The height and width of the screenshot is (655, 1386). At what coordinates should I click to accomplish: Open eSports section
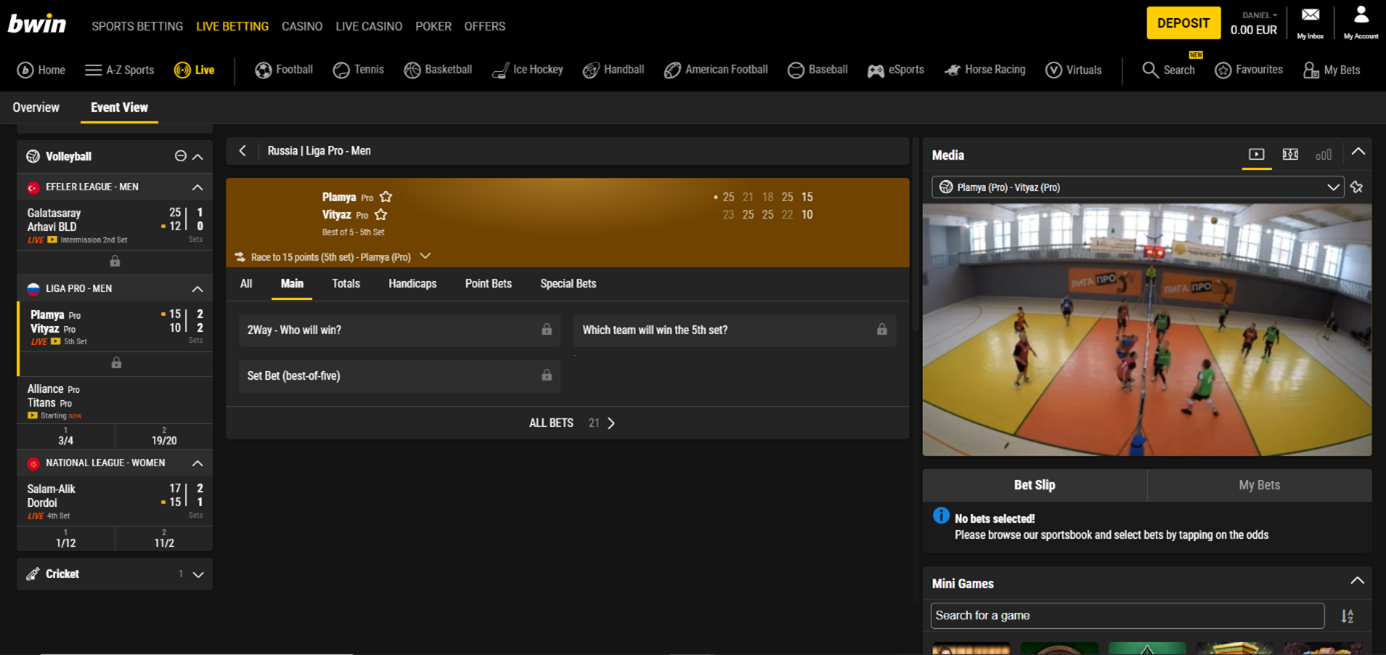pyautogui.click(x=895, y=70)
